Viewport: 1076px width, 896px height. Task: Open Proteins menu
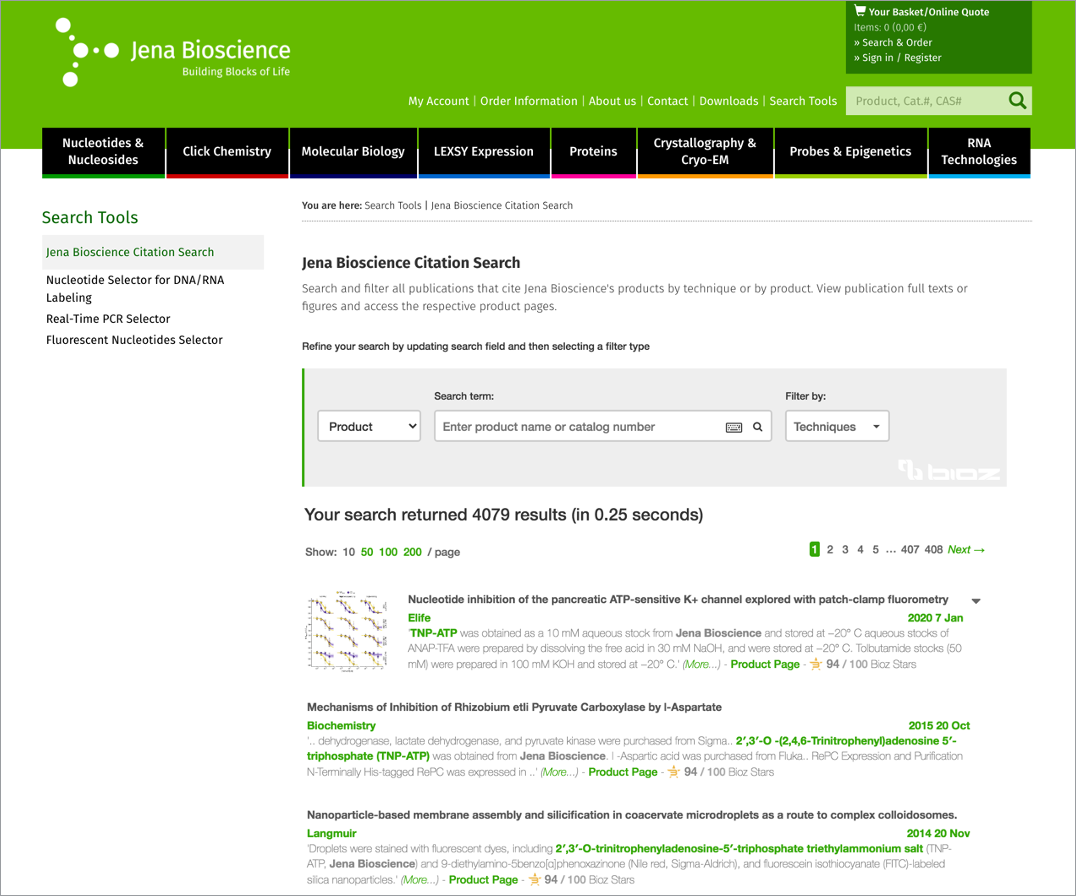[x=594, y=152]
